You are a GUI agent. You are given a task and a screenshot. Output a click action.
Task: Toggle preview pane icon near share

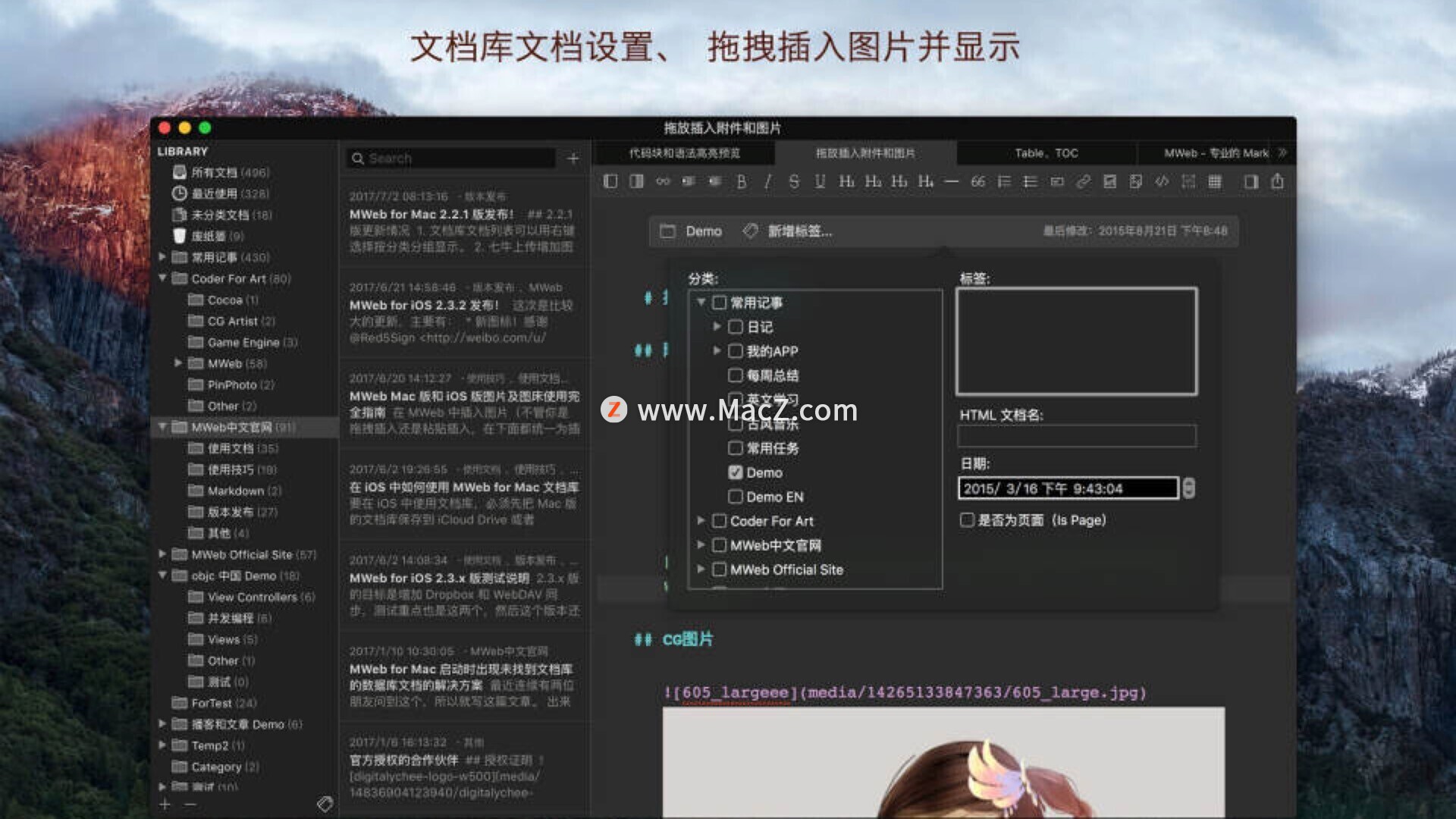(1251, 182)
